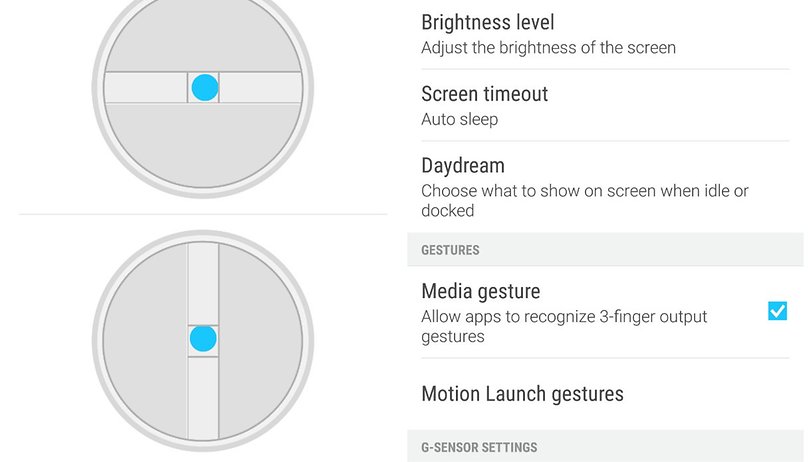Click the blue dot in horizontal level

[205, 87]
